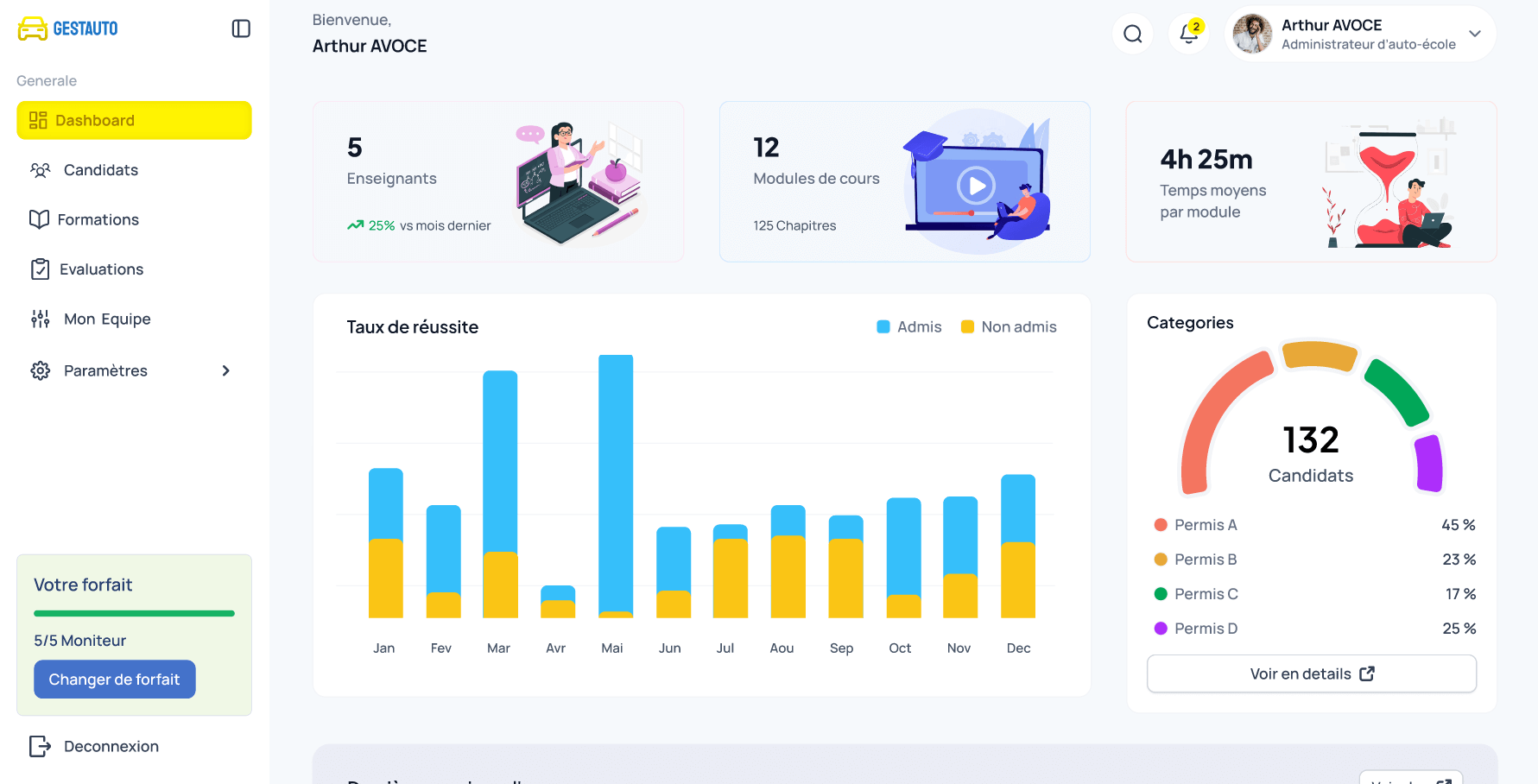This screenshot has width=1538, height=784.
Task: Click the Deconnexion logout icon
Action: [40, 746]
